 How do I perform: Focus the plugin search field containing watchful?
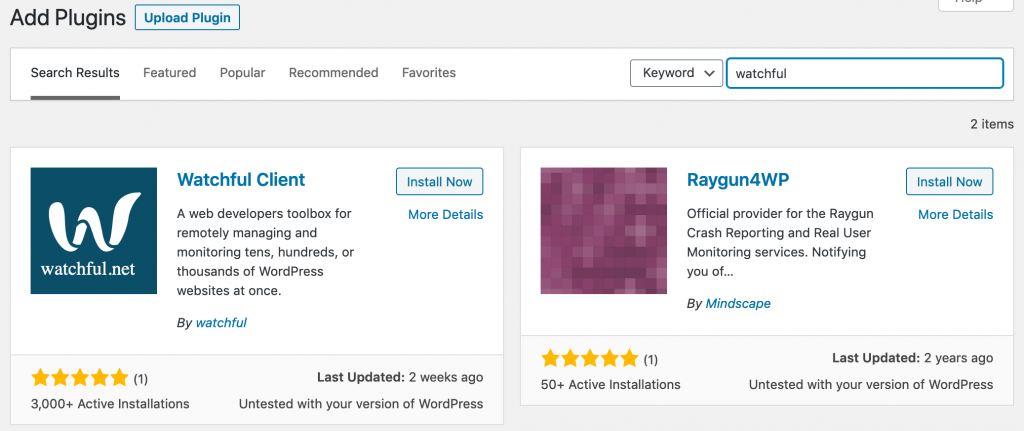pyautogui.click(x=865, y=73)
